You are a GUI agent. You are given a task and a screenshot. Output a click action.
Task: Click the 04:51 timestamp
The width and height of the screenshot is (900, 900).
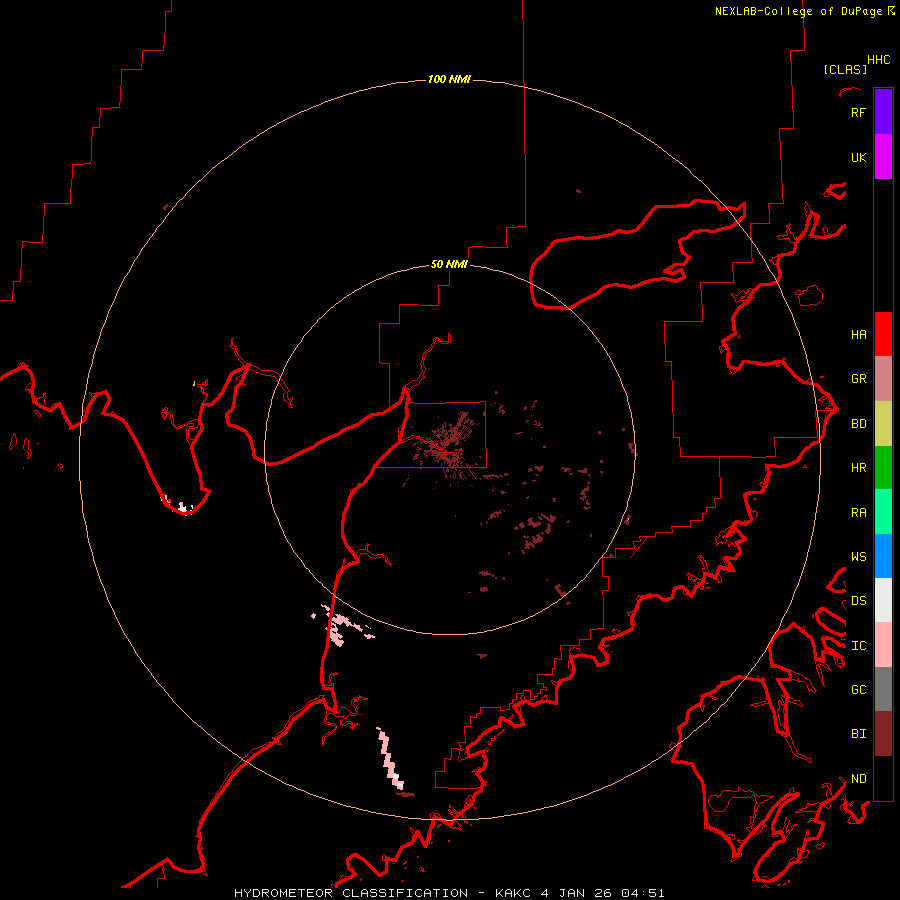coord(643,893)
